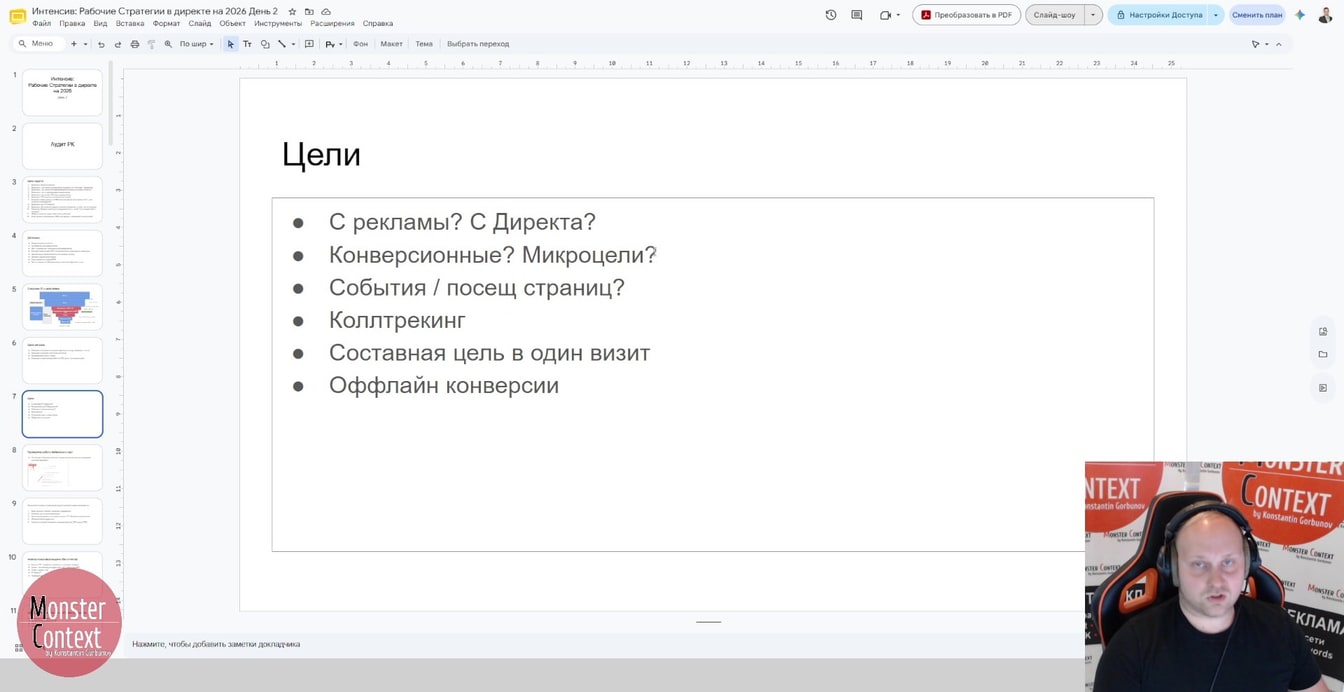Click the 'Фон' background button
1344x692 pixels.
click(361, 44)
